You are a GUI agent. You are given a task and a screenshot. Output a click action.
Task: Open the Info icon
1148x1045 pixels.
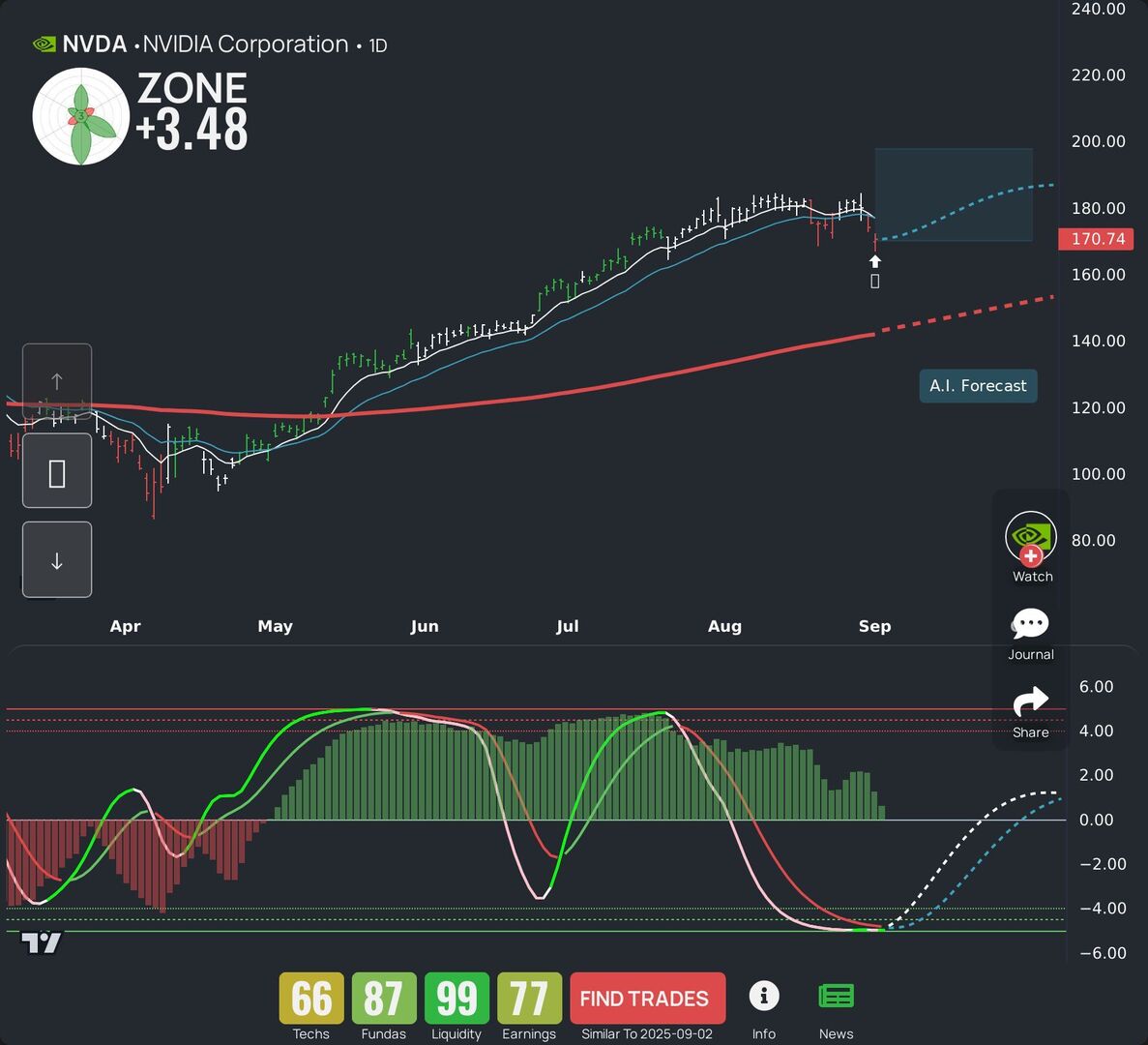[x=764, y=996]
